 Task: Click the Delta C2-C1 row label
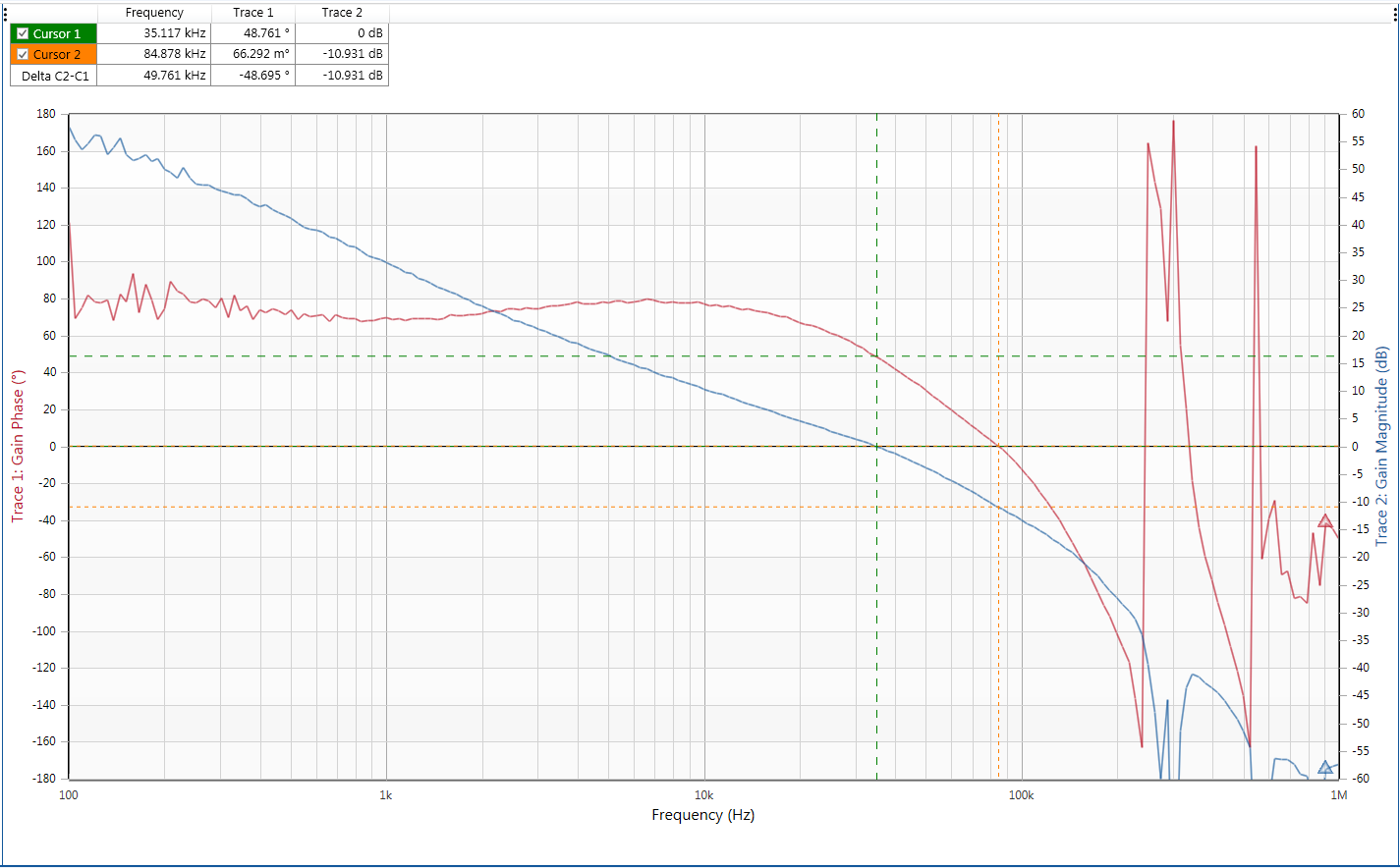coord(55,76)
